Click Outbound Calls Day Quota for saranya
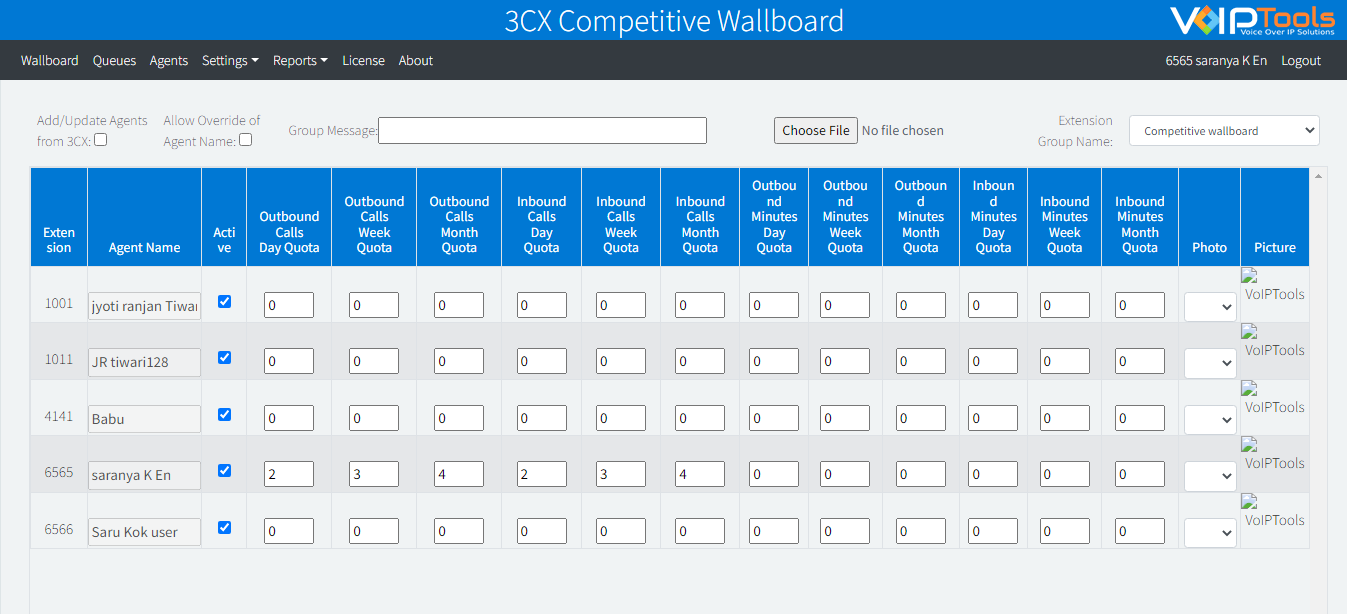The width and height of the screenshot is (1347, 614). (289, 474)
